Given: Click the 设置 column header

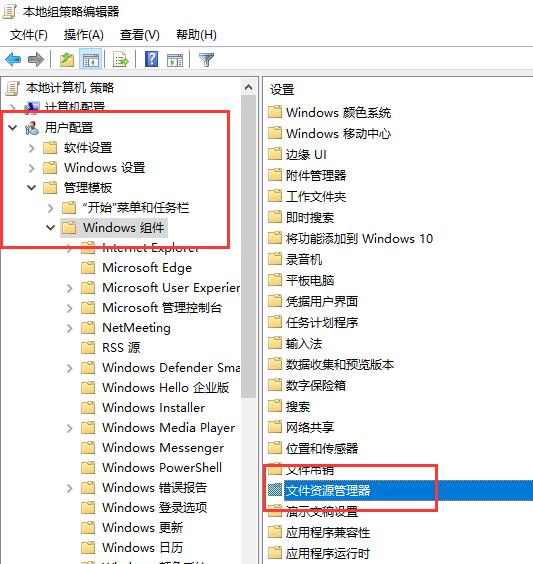Looking at the screenshot, I should point(282,90).
